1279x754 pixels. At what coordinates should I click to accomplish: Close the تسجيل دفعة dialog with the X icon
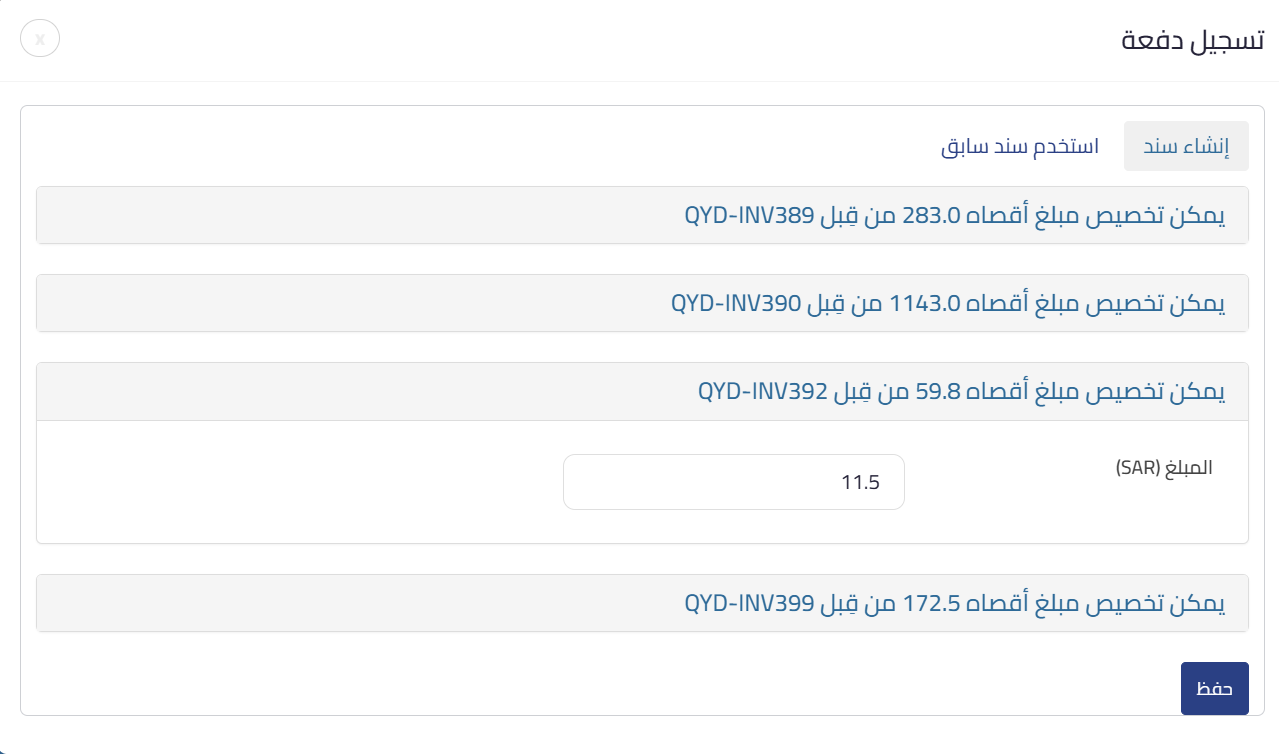tap(40, 39)
